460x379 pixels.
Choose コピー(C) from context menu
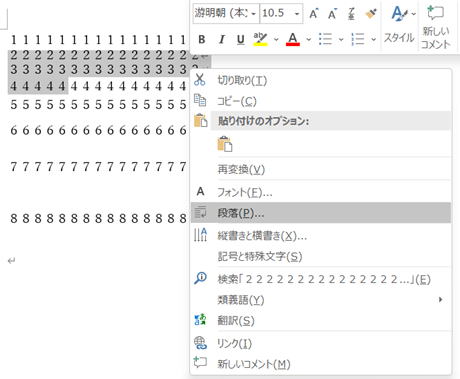[321, 101]
